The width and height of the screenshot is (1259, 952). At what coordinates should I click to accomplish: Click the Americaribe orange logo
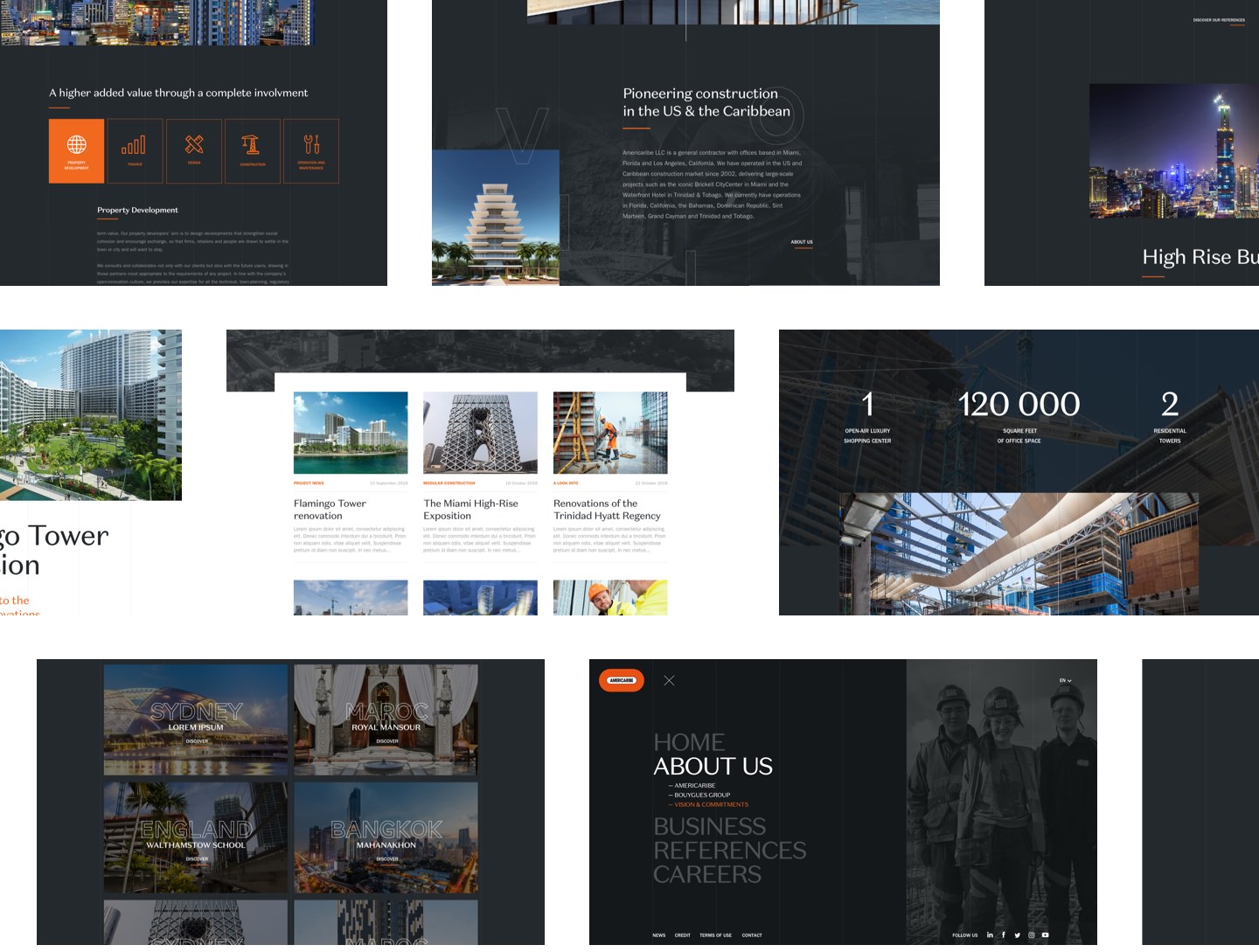(x=622, y=680)
